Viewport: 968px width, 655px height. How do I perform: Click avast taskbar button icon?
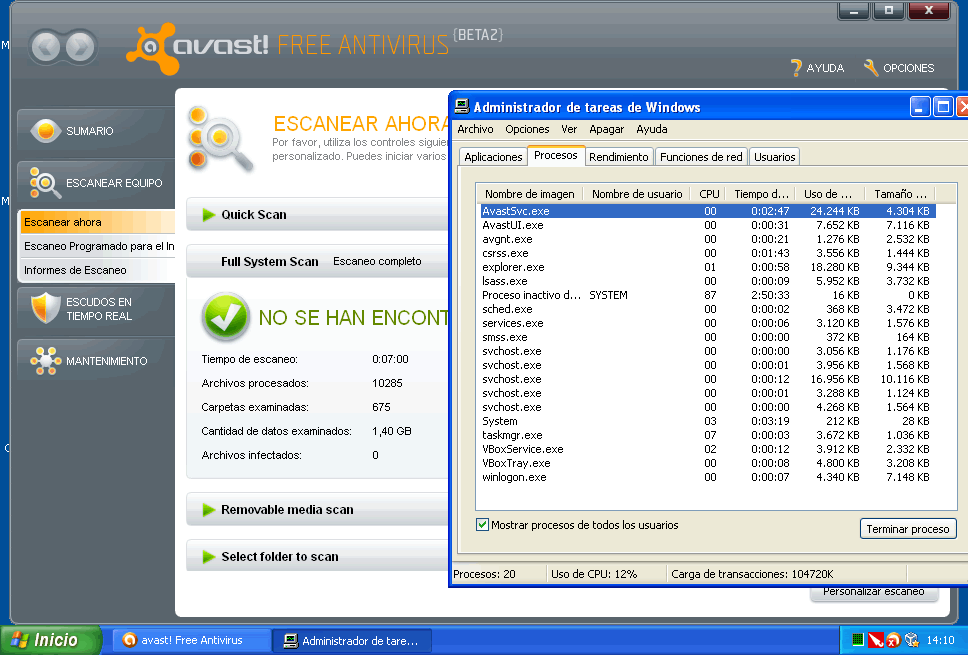click(x=129, y=640)
